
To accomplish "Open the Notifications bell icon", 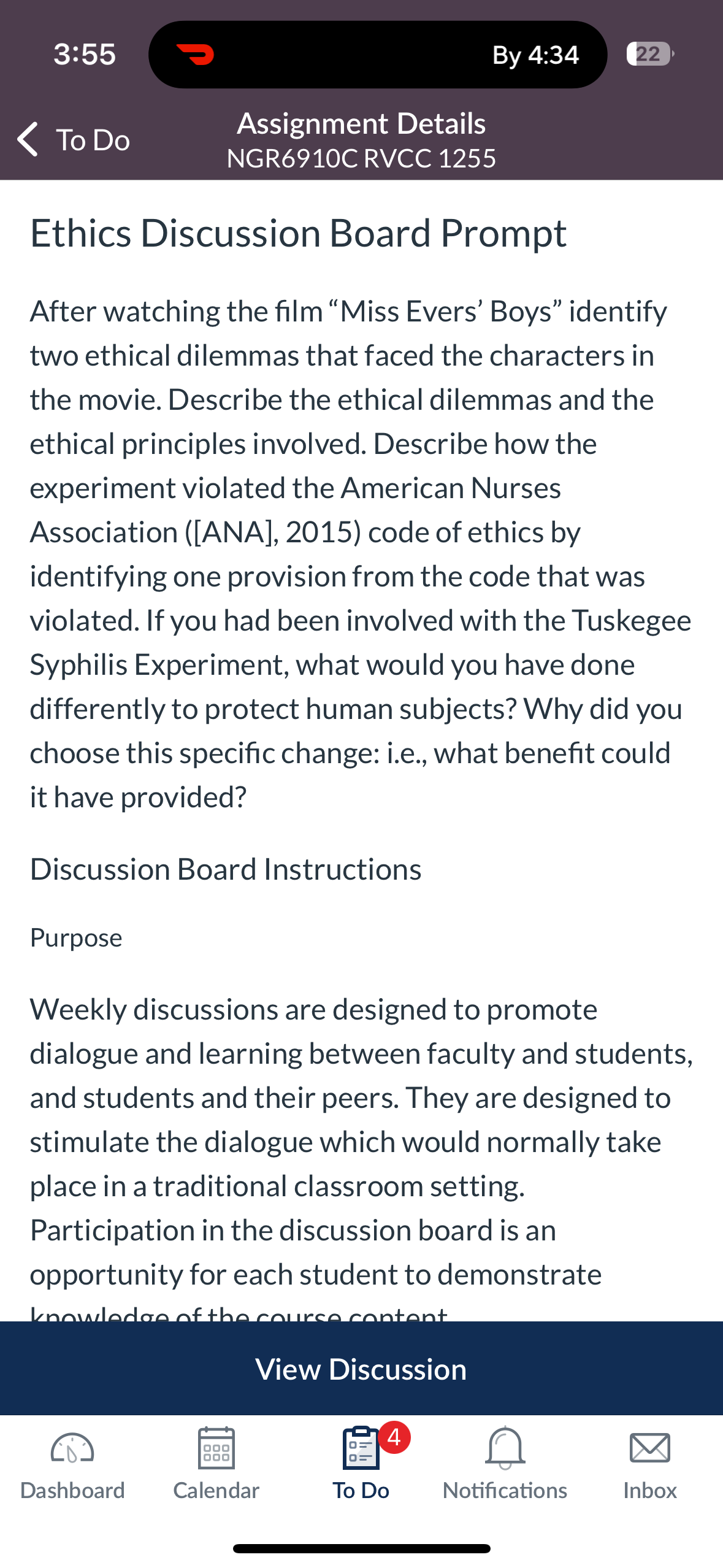I will pyautogui.click(x=505, y=1448).
